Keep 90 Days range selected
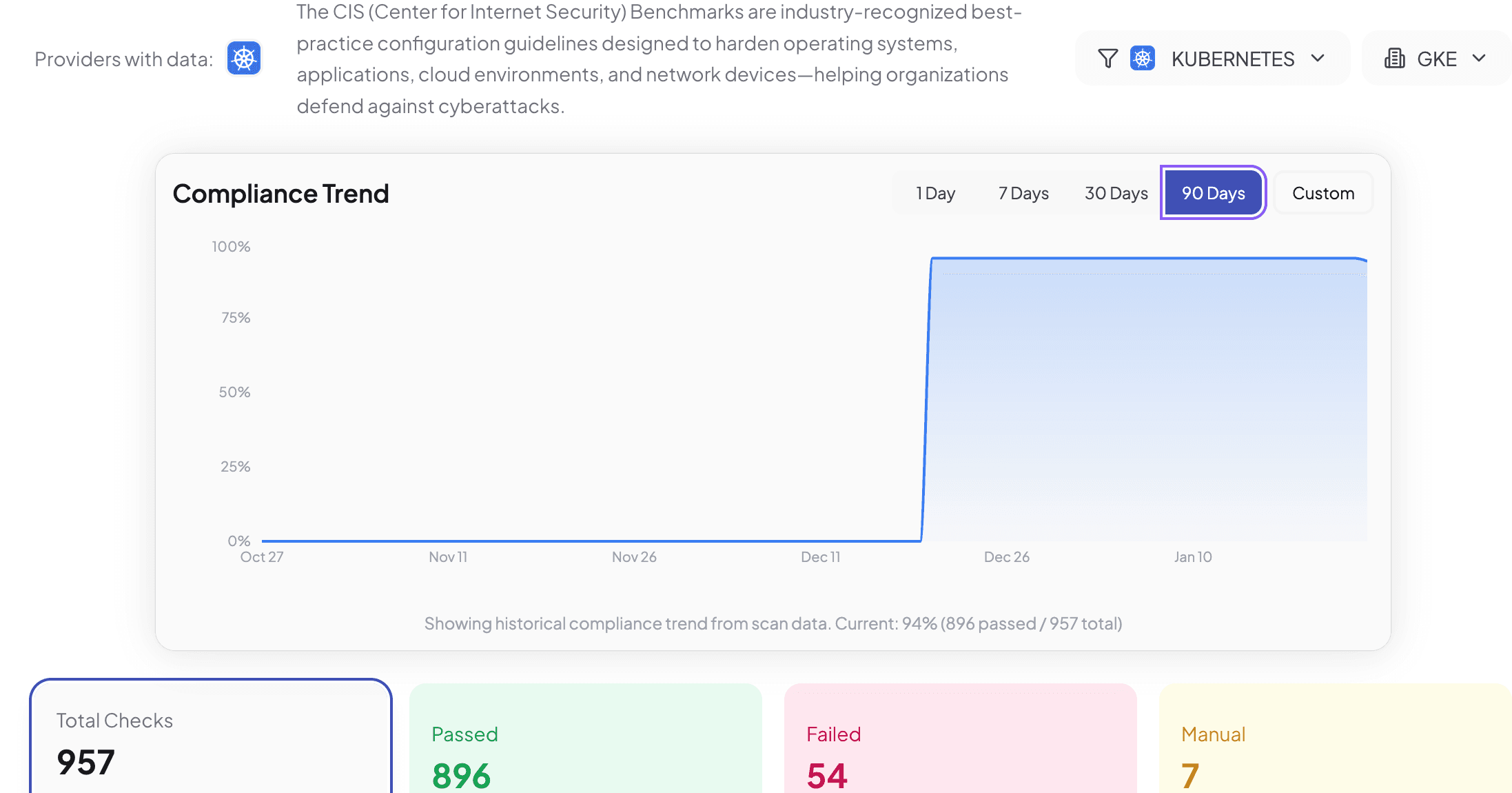Image resolution: width=1512 pixels, height=793 pixels. (x=1212, y=193)
